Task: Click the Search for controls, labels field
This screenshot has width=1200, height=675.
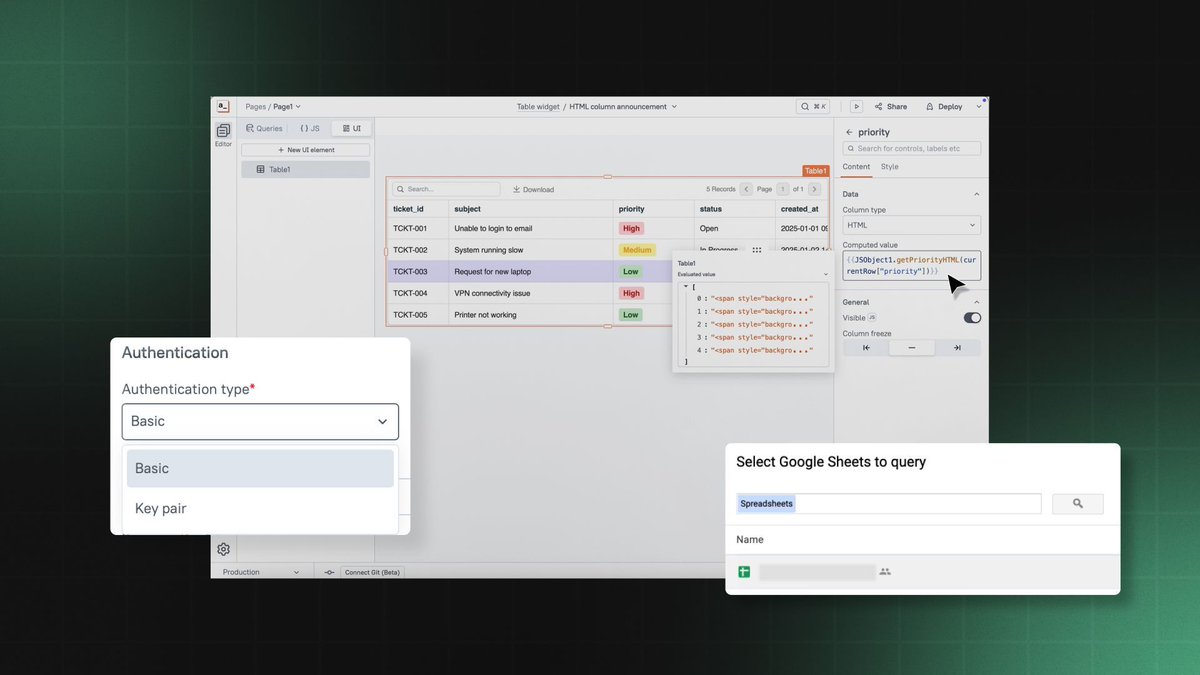Action: (912, 148)
